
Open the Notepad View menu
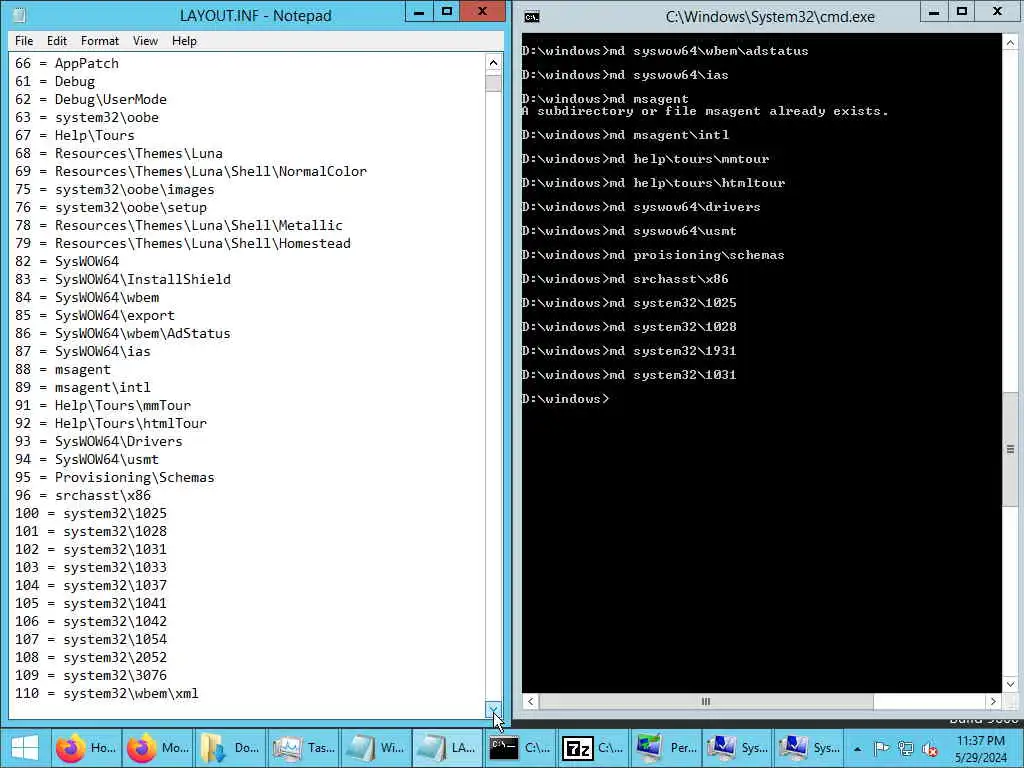tap(145, 40)
